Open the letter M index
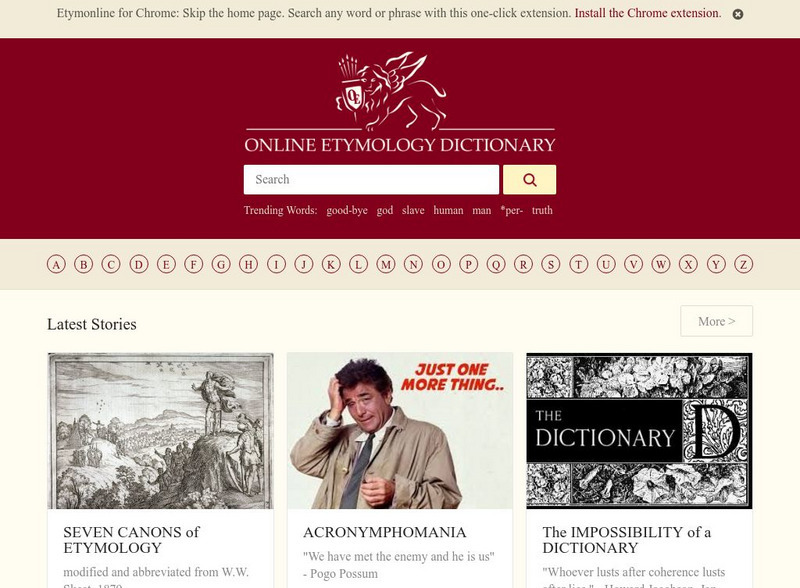The image size is (800, 588). click(x=386, y=264)
